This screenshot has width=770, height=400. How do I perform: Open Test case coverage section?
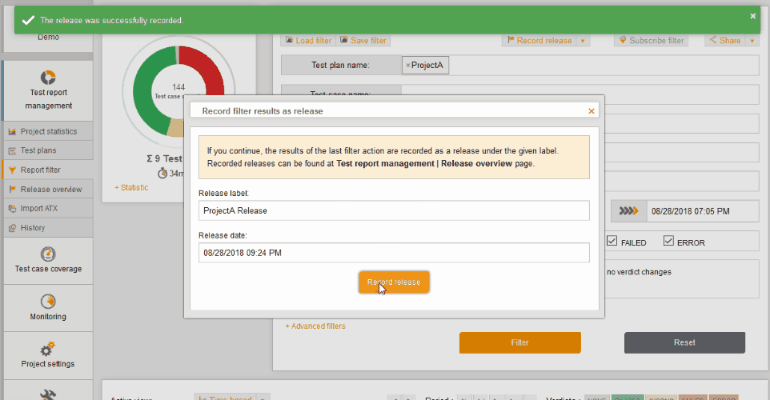click(48, 261)
